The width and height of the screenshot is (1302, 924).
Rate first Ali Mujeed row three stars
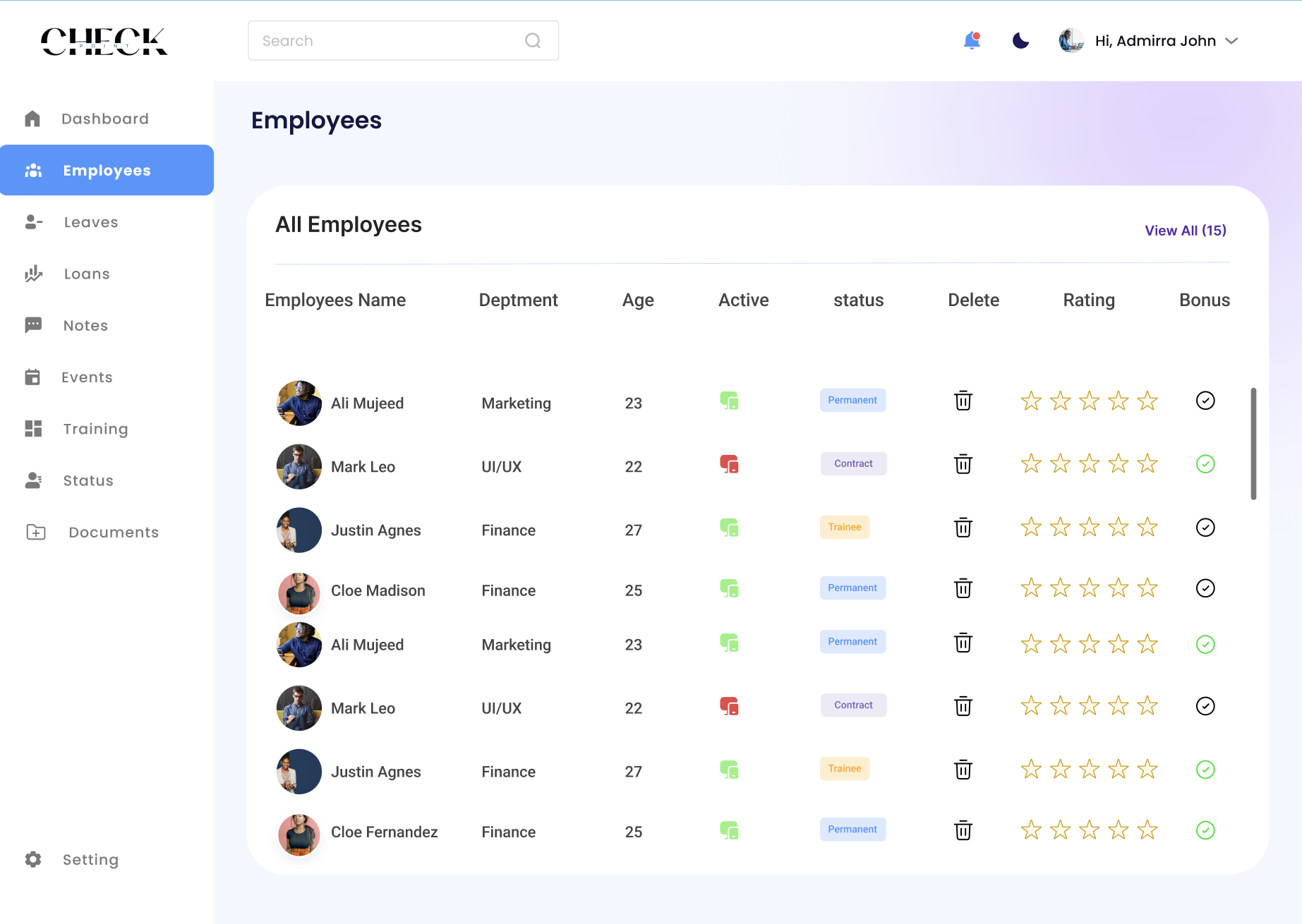click(x=1089, y=401)
